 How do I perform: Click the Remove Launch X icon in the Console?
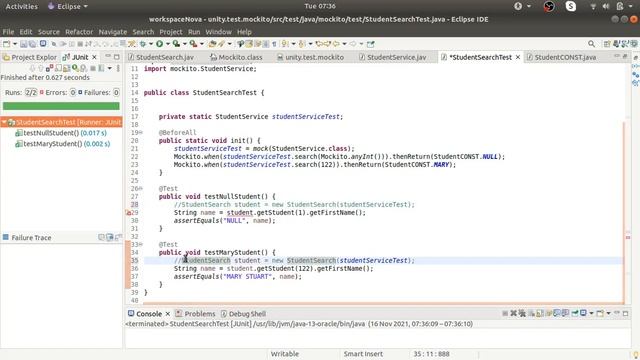point(514,313)
